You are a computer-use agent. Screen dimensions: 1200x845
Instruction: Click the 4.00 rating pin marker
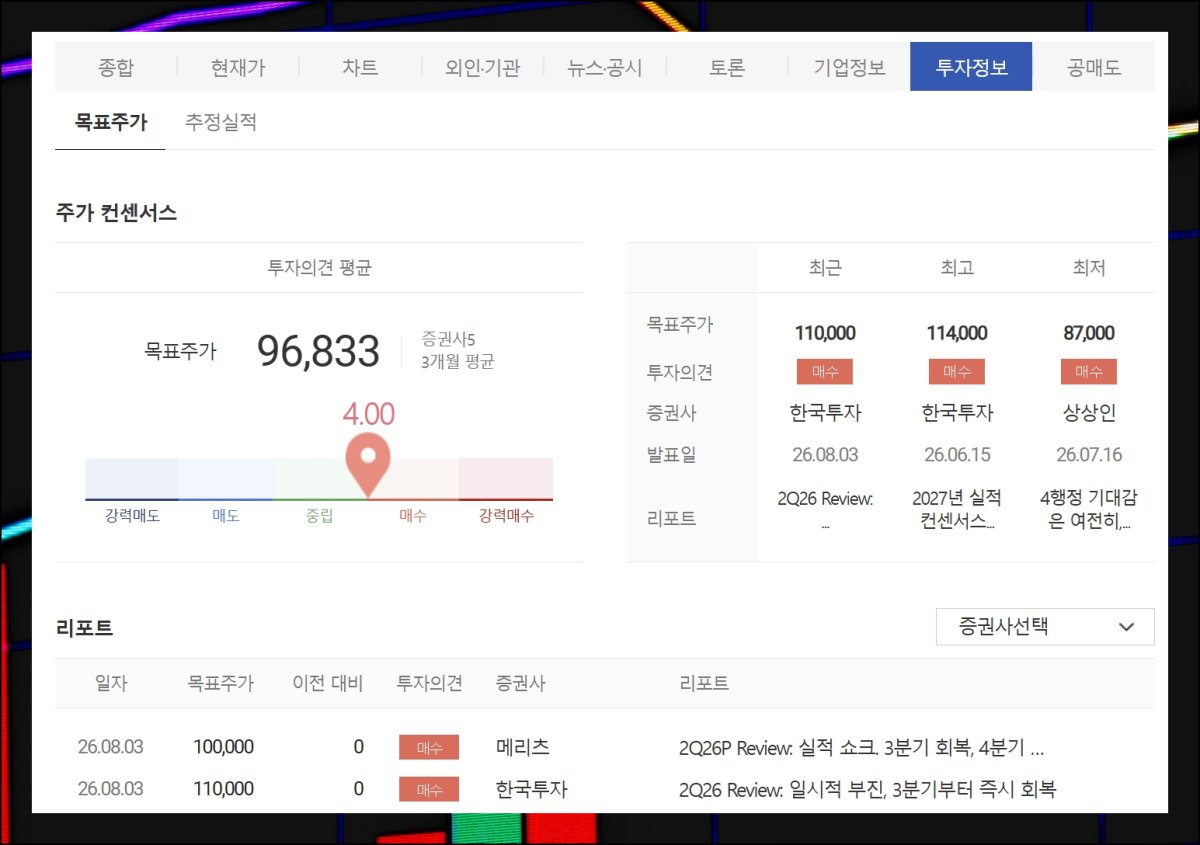point(368,463)
